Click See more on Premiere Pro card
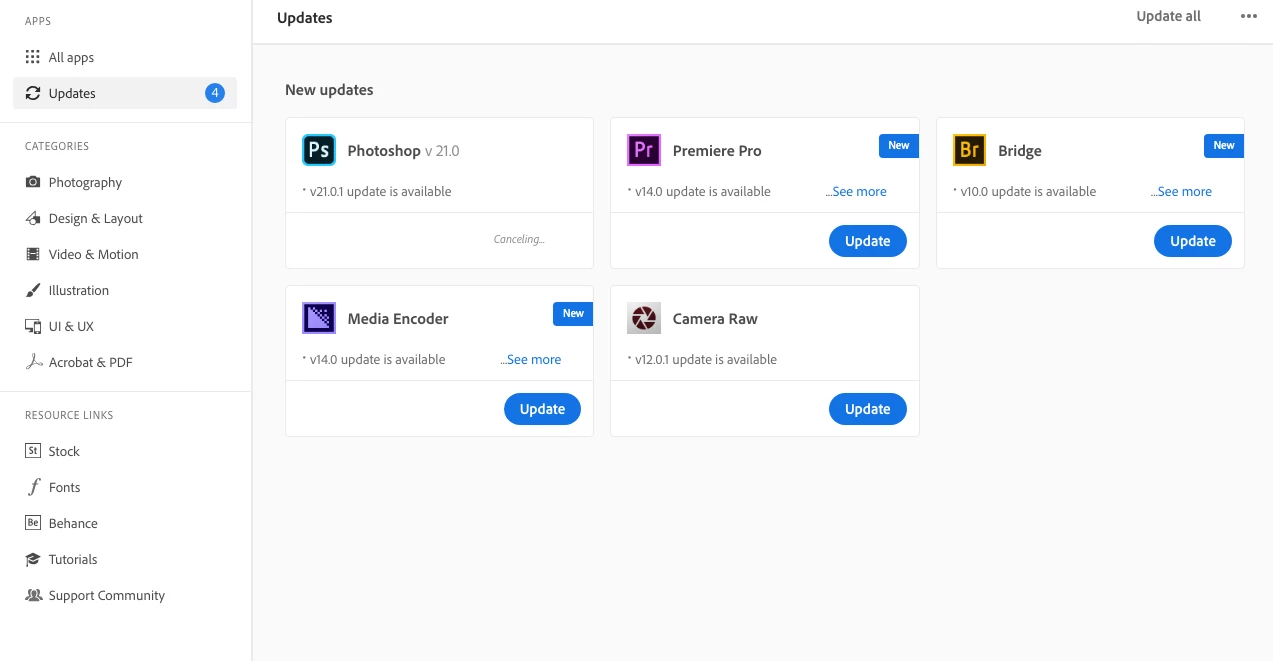The image size is (1273, 661). [x=856, y=191]
